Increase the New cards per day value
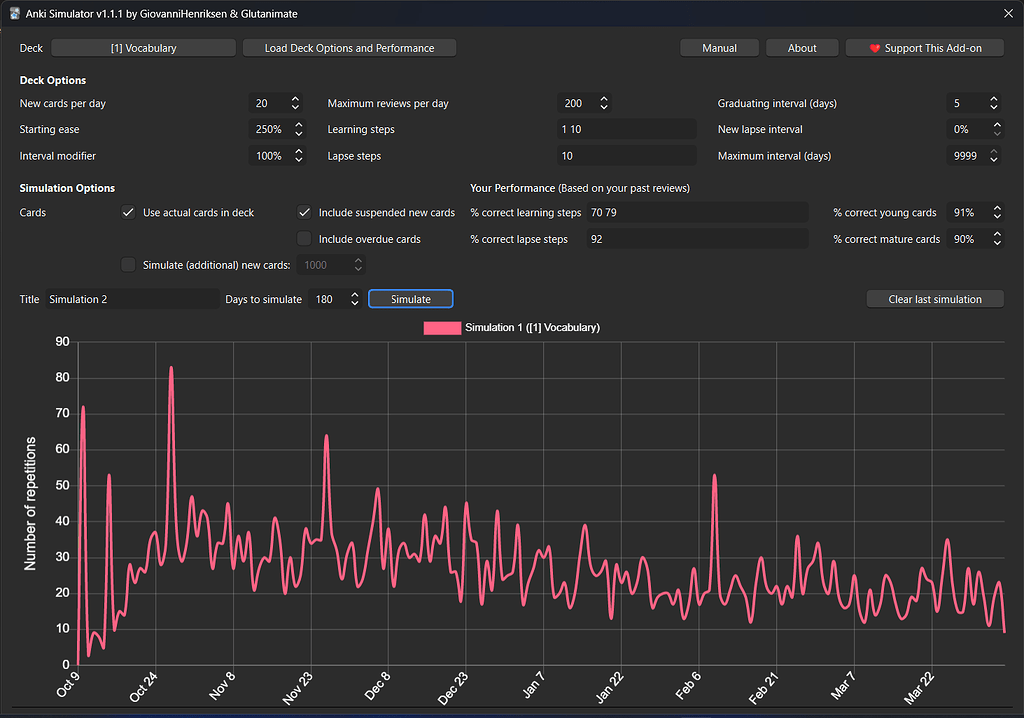Image resolution: width=1024 pixels, height=718 pixels. point(296,99)
